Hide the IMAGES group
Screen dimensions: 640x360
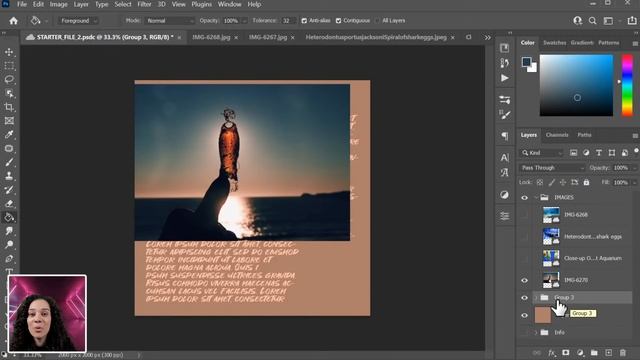pyautogui.click(x=524, y=198)
